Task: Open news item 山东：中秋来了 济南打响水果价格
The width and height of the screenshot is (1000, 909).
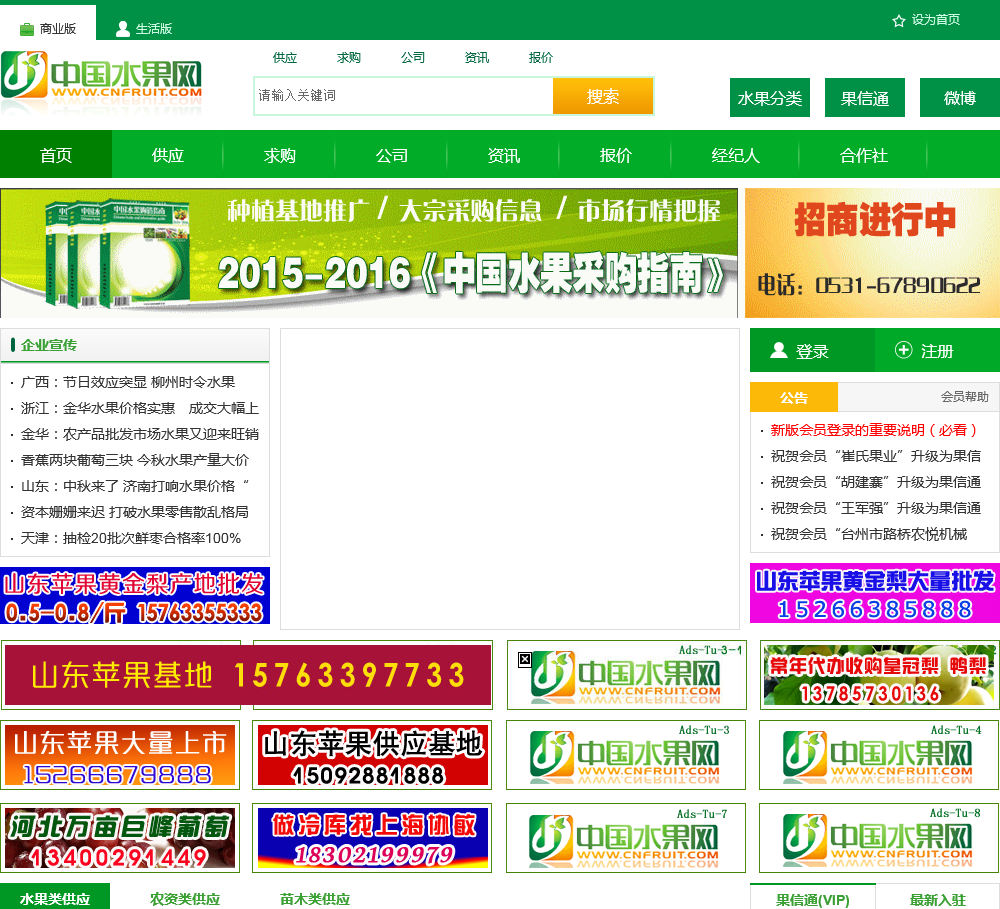Action: tap(135, 486)
